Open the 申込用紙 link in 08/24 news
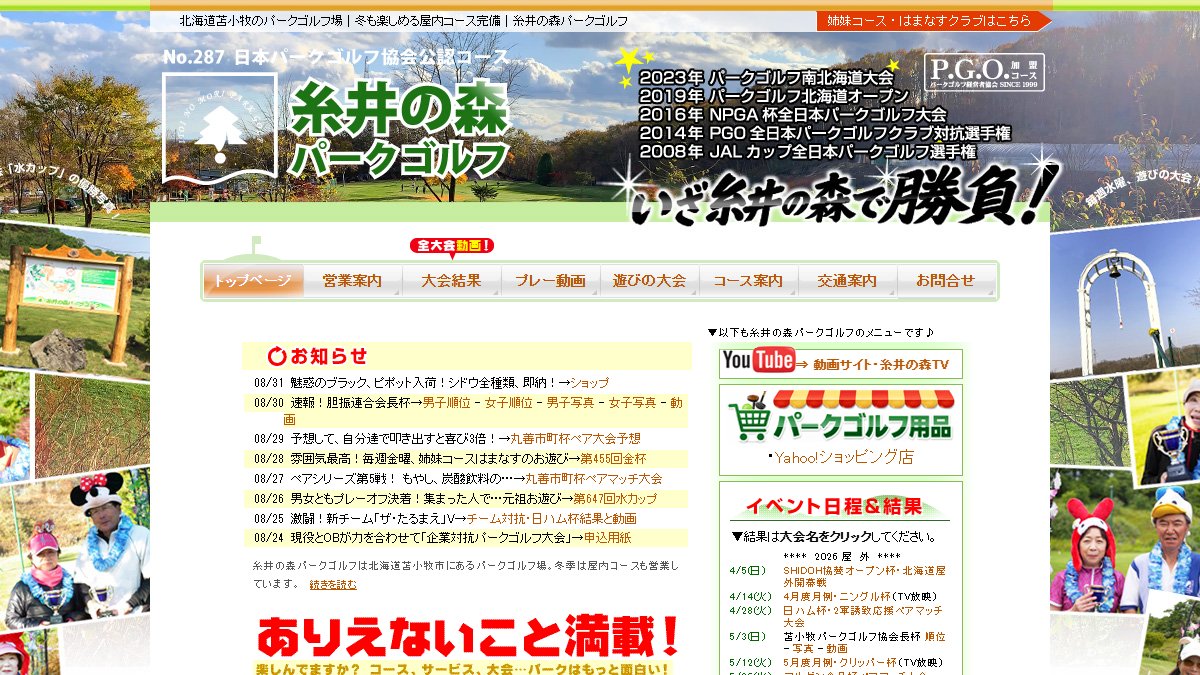1200x675 pixels. [x=608, y=537]
